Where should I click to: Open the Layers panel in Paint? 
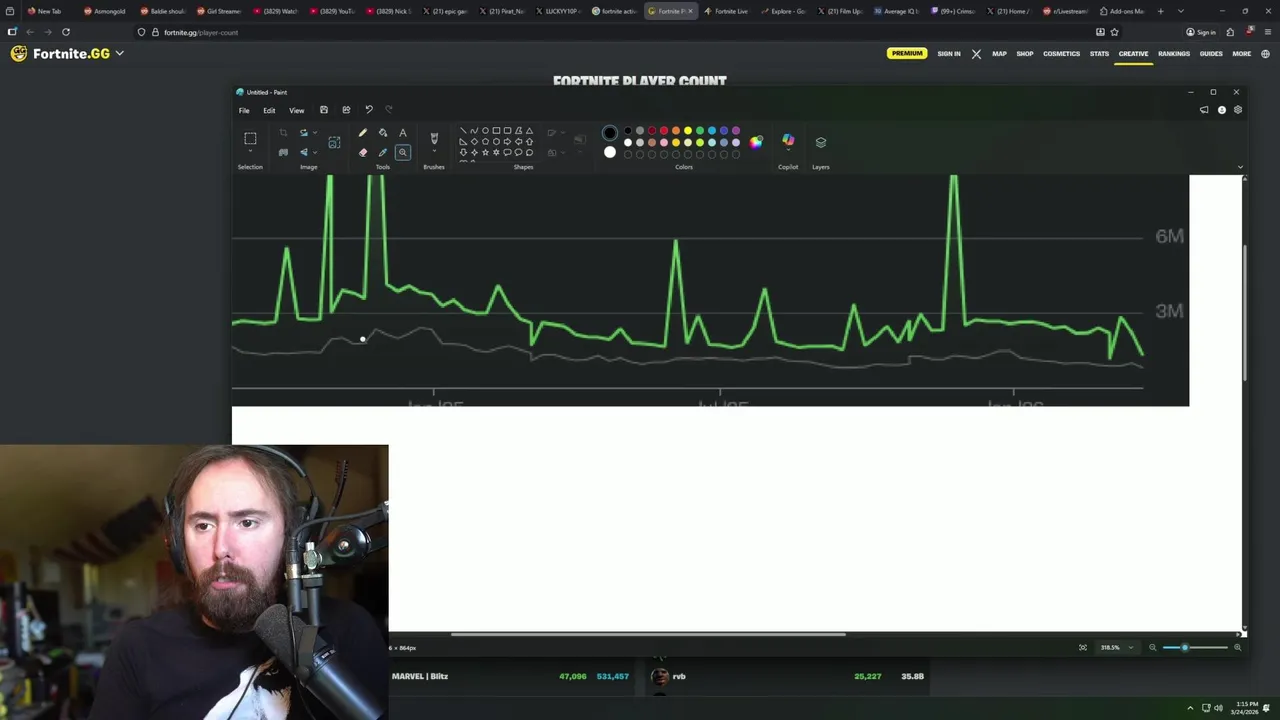pos(821,142)
